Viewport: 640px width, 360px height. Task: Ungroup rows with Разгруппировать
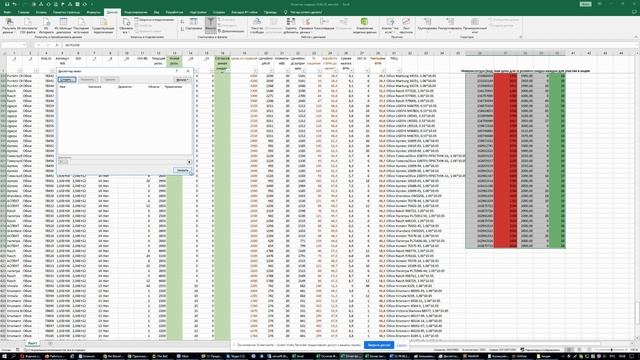pos(450,24)
